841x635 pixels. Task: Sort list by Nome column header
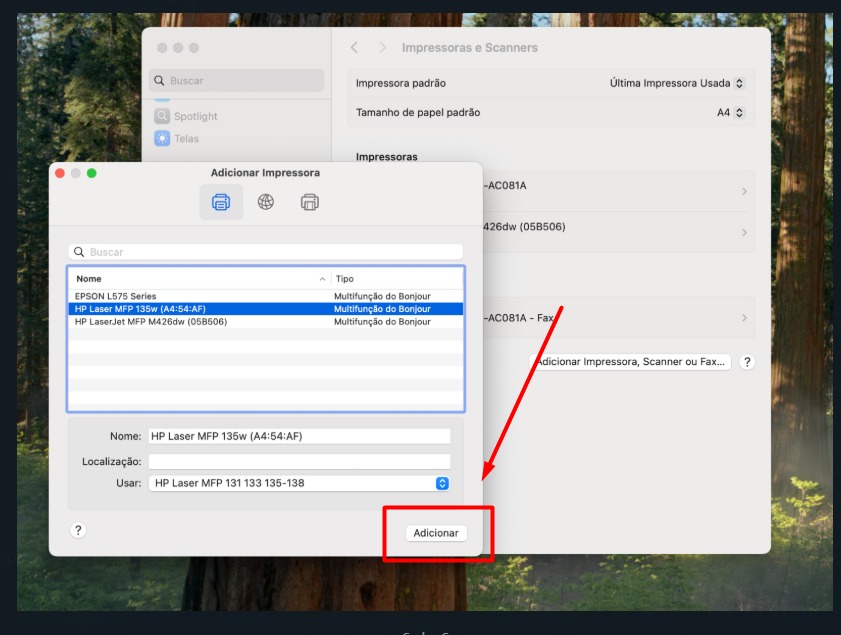198,279
